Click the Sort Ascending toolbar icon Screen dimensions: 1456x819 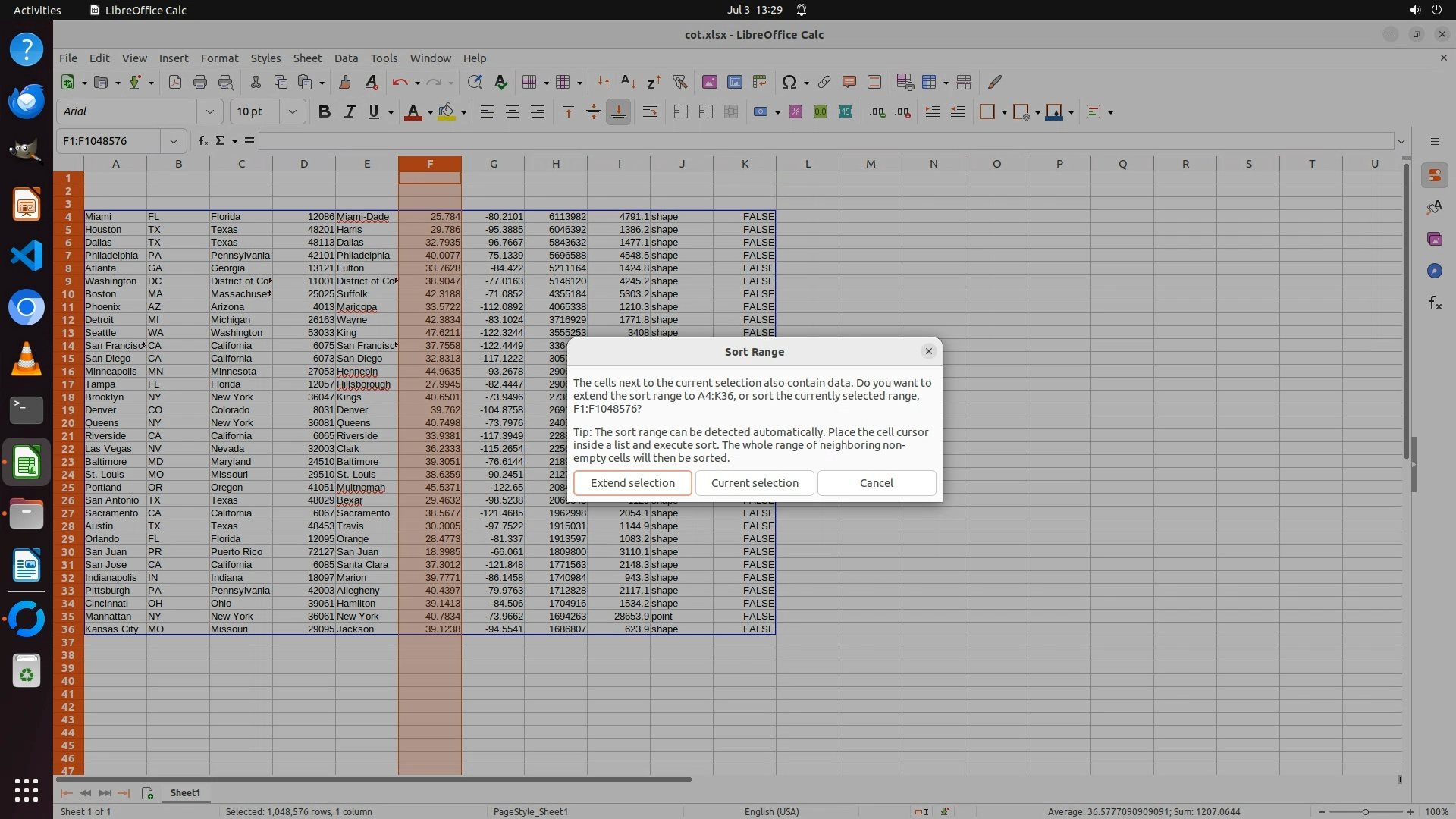tap(628, 82)
